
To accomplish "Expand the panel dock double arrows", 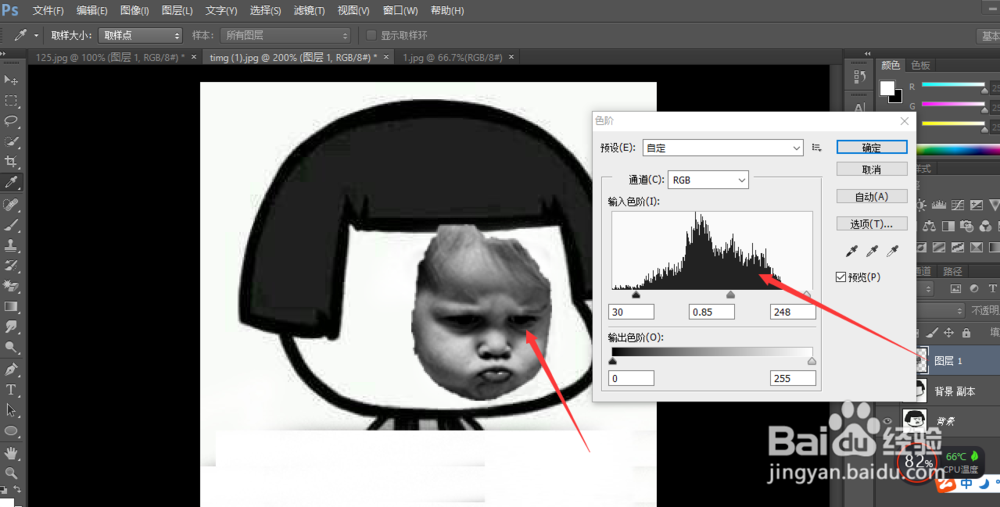I will 867,54.
